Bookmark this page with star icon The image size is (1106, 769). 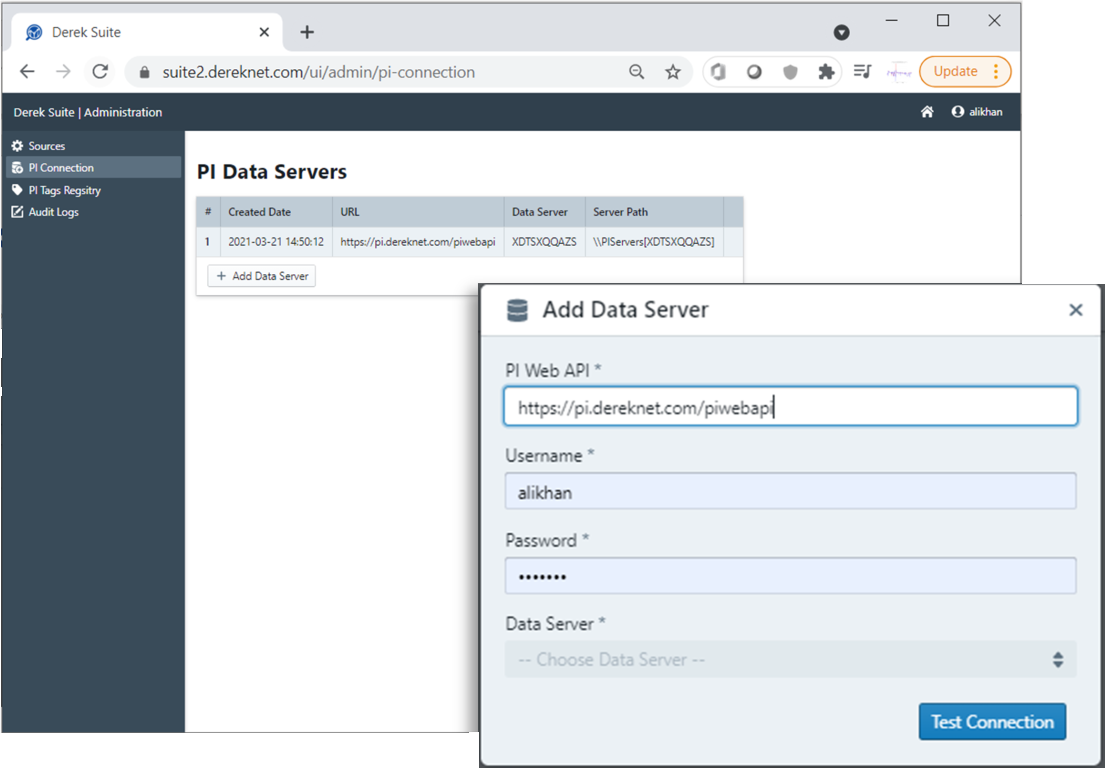(673, 72)
